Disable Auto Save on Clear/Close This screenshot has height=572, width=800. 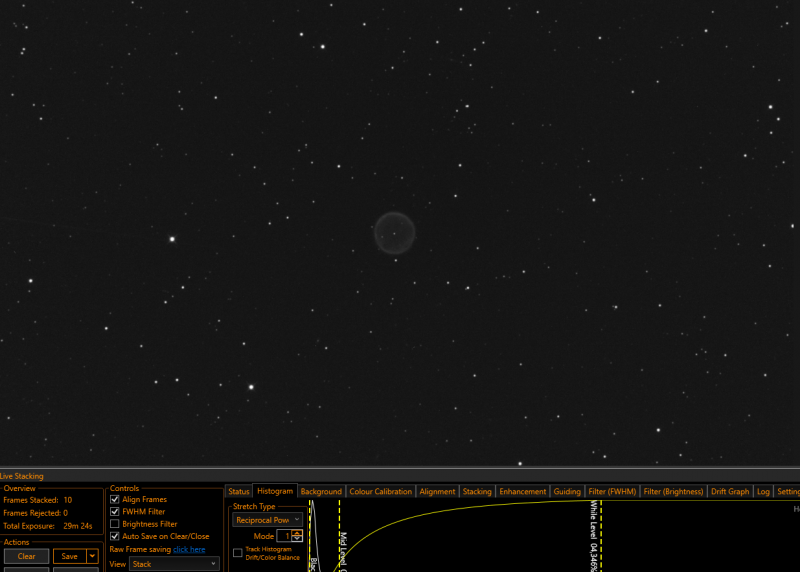[x=115, y=536]
